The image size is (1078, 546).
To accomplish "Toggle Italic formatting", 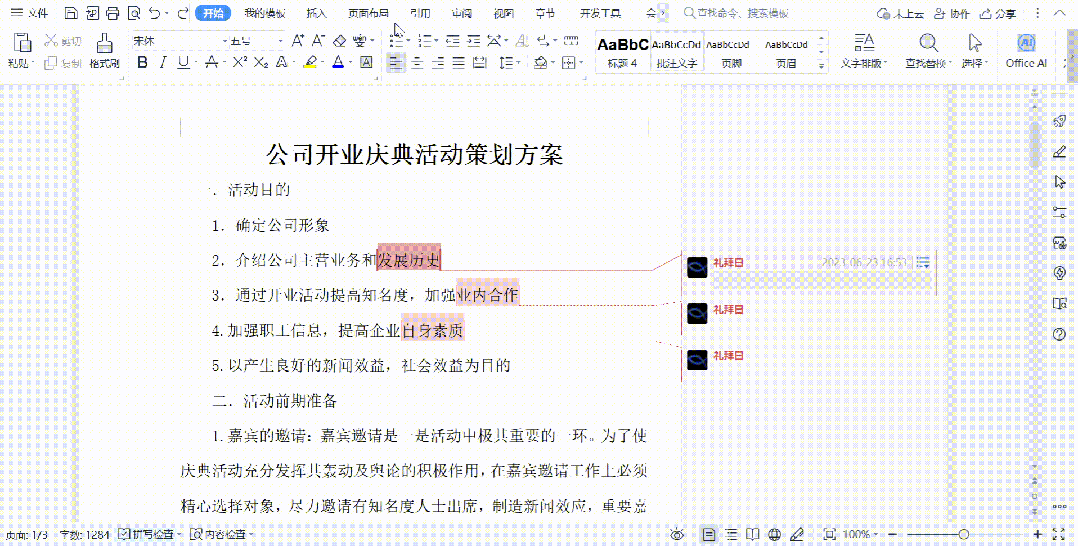I will coord(163,63).
